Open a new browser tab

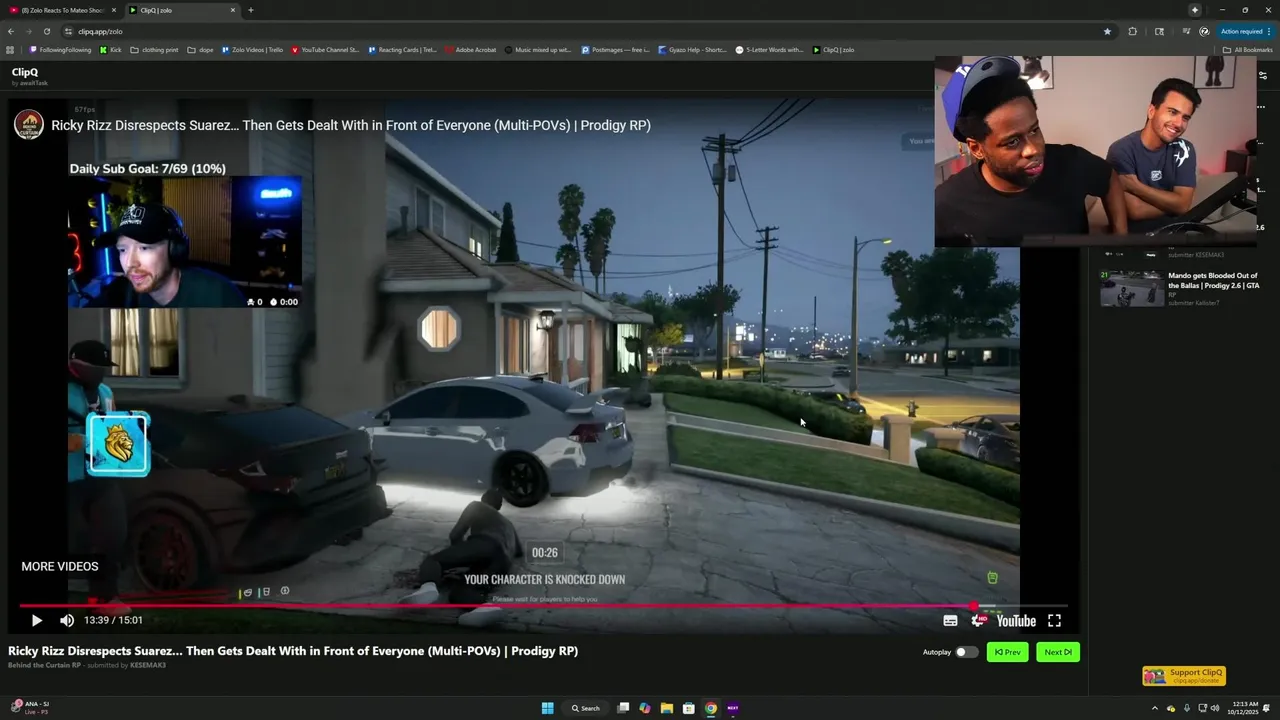250,10
